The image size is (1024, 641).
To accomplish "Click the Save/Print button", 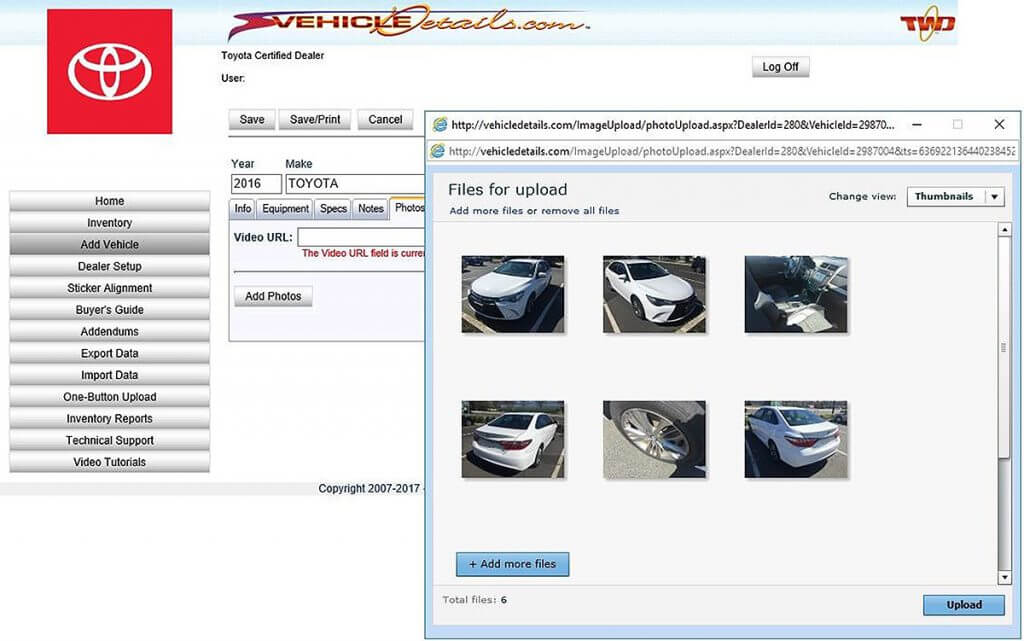I will point(314,119).
